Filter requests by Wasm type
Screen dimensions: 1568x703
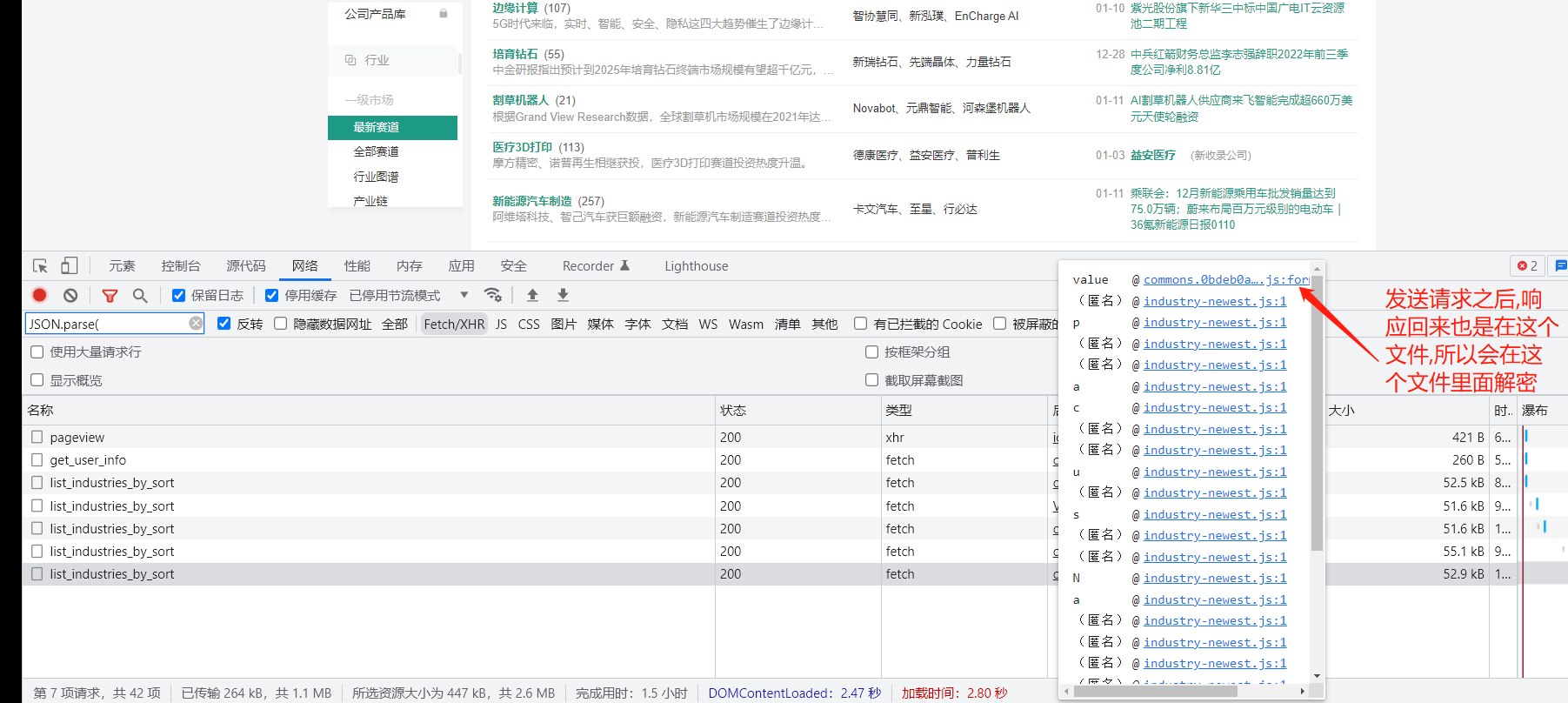coord(746,324)
